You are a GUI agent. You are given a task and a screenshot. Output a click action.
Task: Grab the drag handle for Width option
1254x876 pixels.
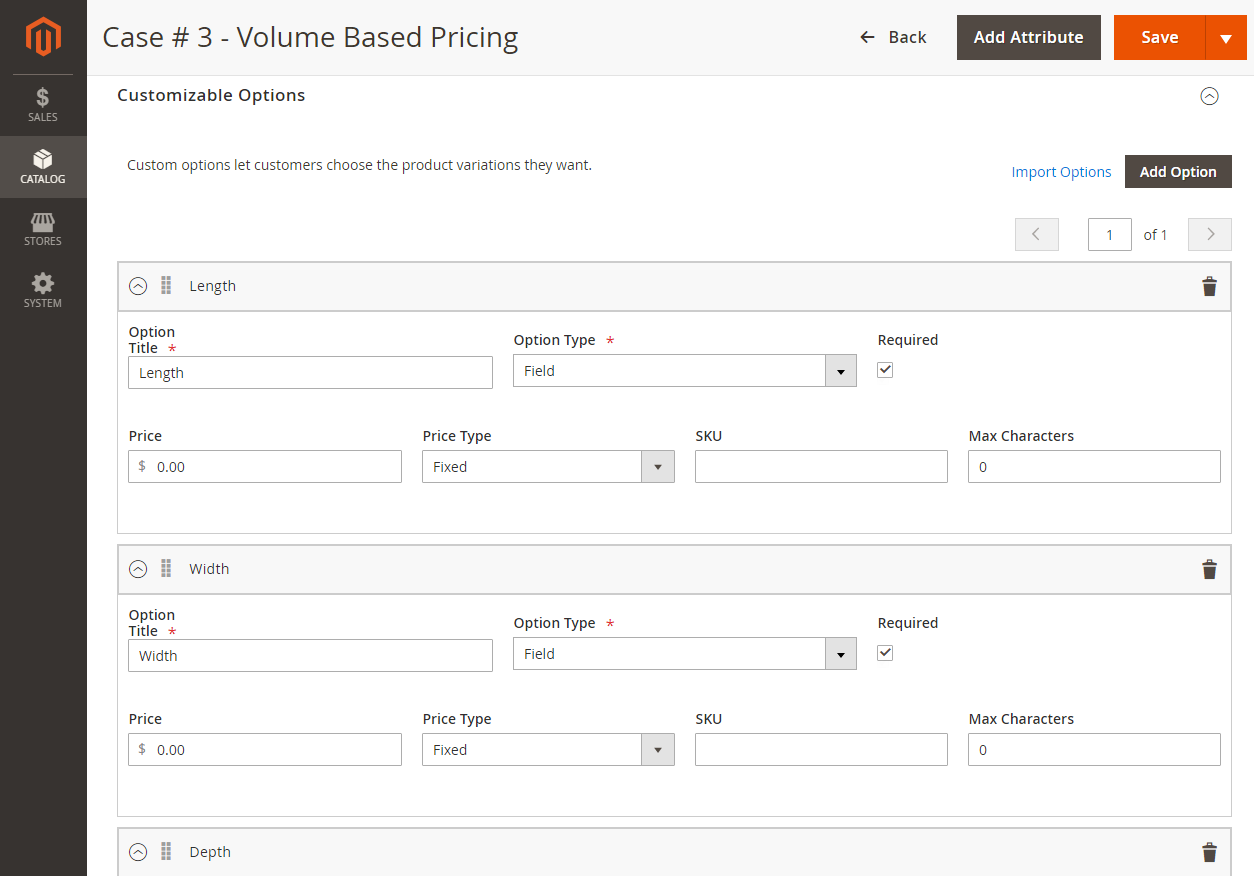(166, 569)
